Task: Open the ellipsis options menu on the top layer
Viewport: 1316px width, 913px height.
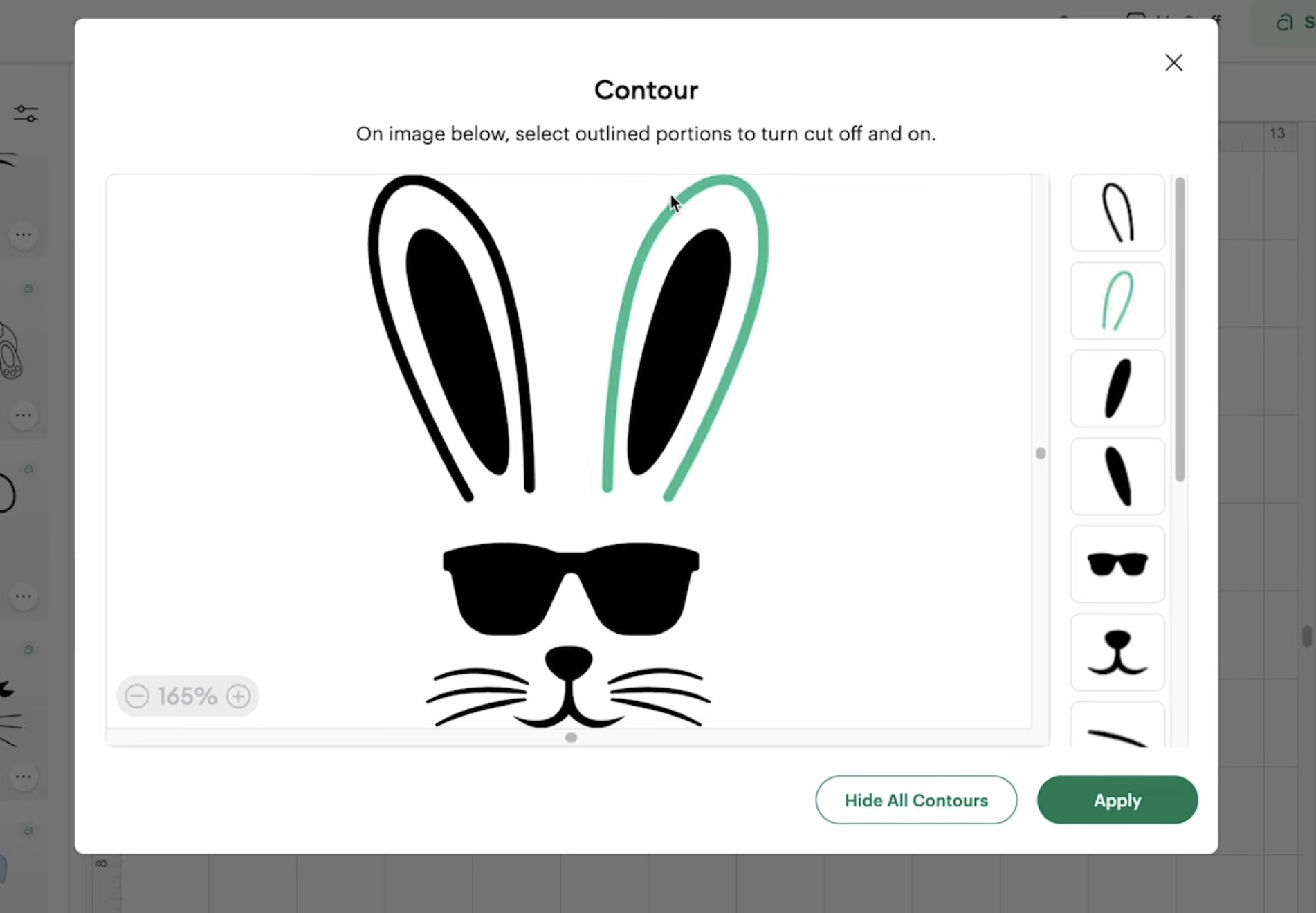Action: tap(23, 234)
